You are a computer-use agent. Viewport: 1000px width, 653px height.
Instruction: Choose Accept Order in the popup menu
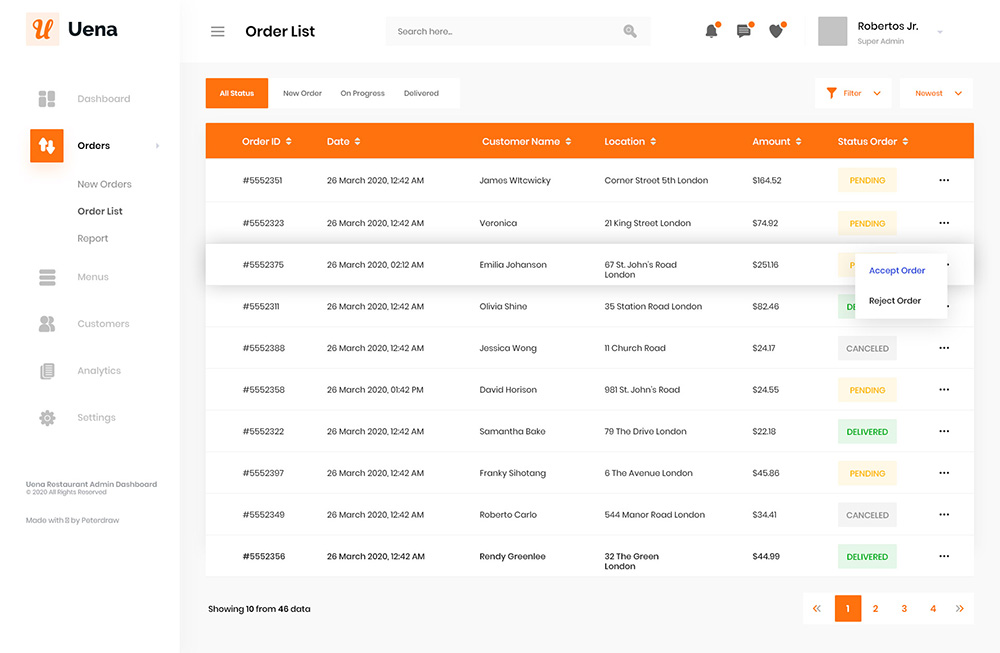coord(897,270)
